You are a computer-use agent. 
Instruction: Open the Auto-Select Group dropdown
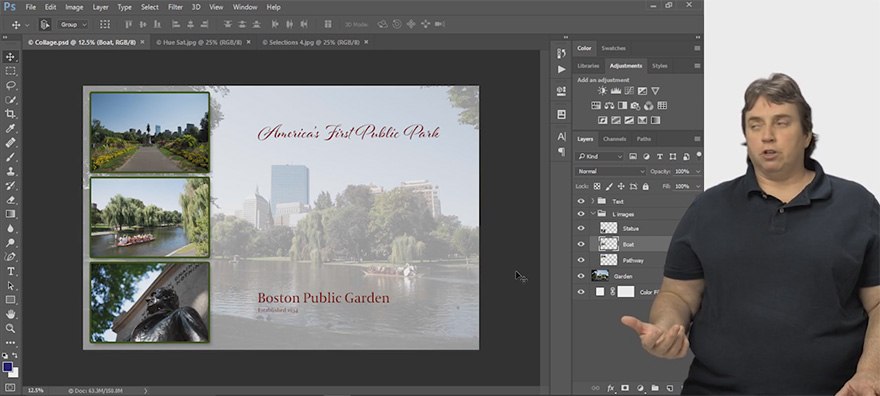(73, 25)
